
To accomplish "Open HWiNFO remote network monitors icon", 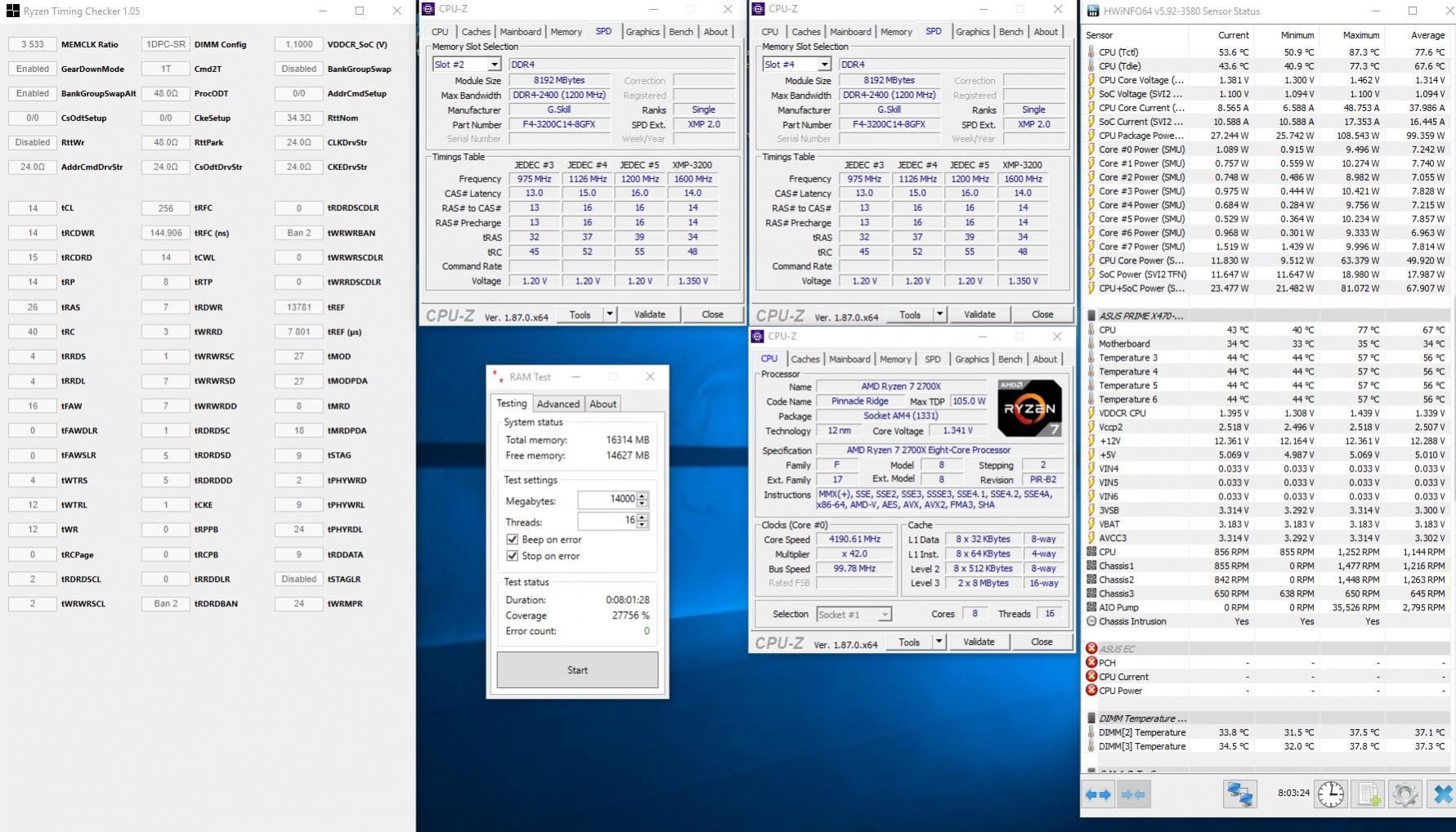I will click(1239, 794).
